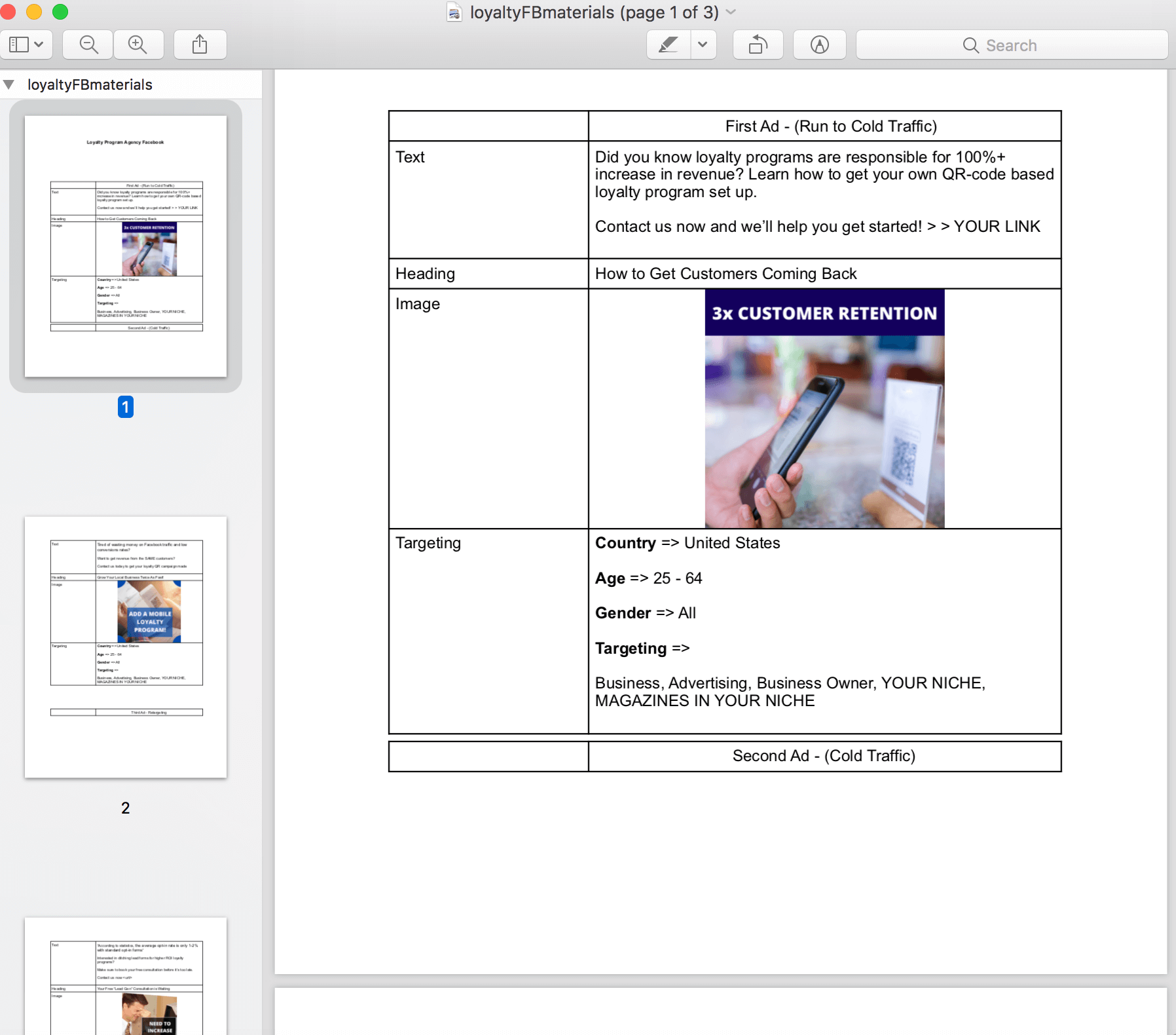Click 'How to Get Customers Coming Back' text
Viewport: 1176px width, 1035px height.
726,274
